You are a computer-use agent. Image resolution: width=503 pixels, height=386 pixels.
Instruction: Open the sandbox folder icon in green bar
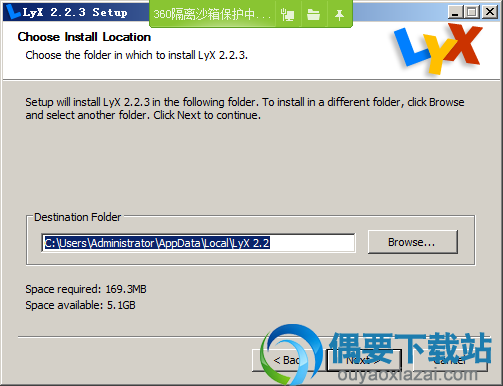(313, 15)
